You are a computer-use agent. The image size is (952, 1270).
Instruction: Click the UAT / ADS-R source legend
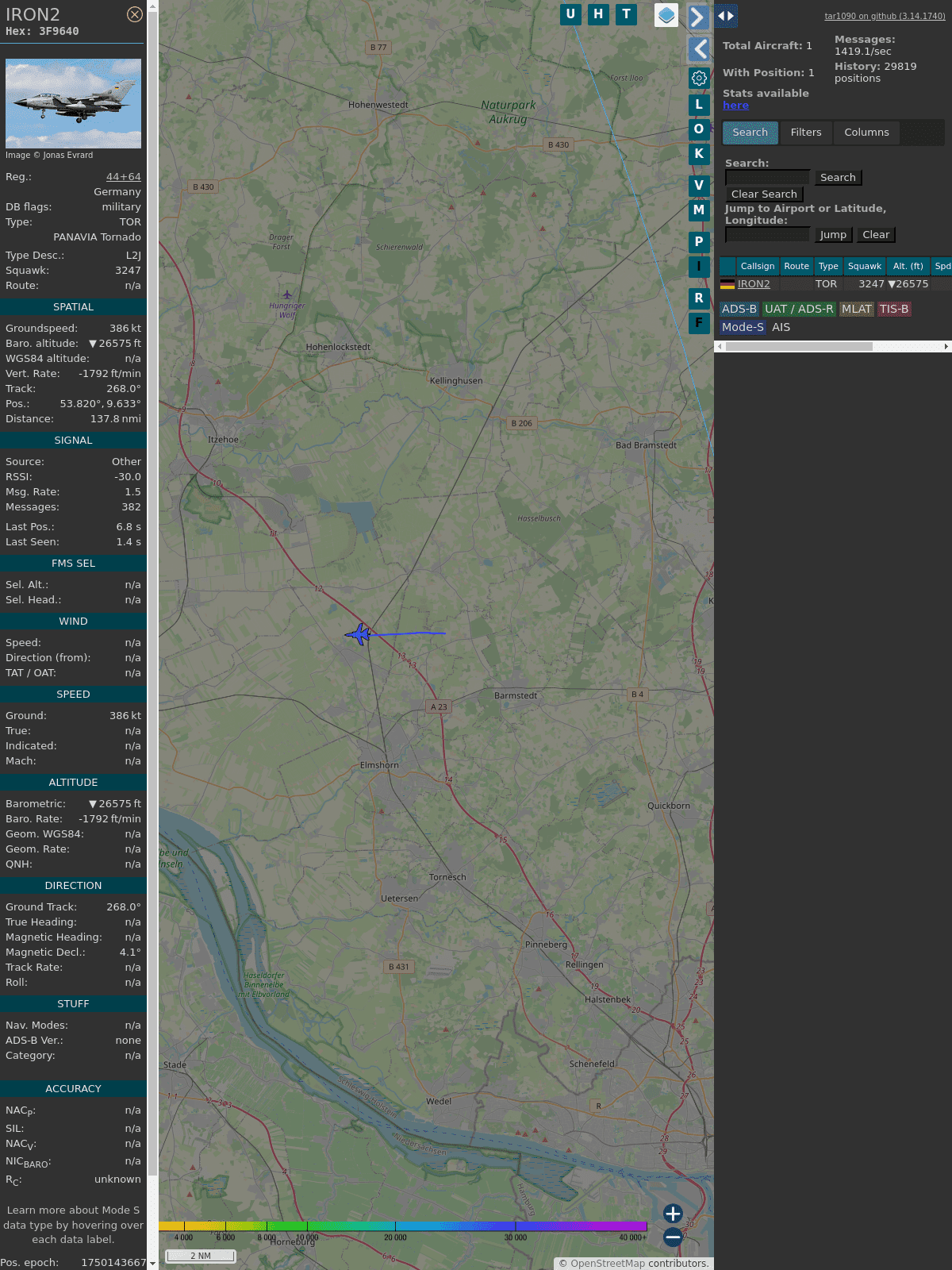tap(799, 310)
